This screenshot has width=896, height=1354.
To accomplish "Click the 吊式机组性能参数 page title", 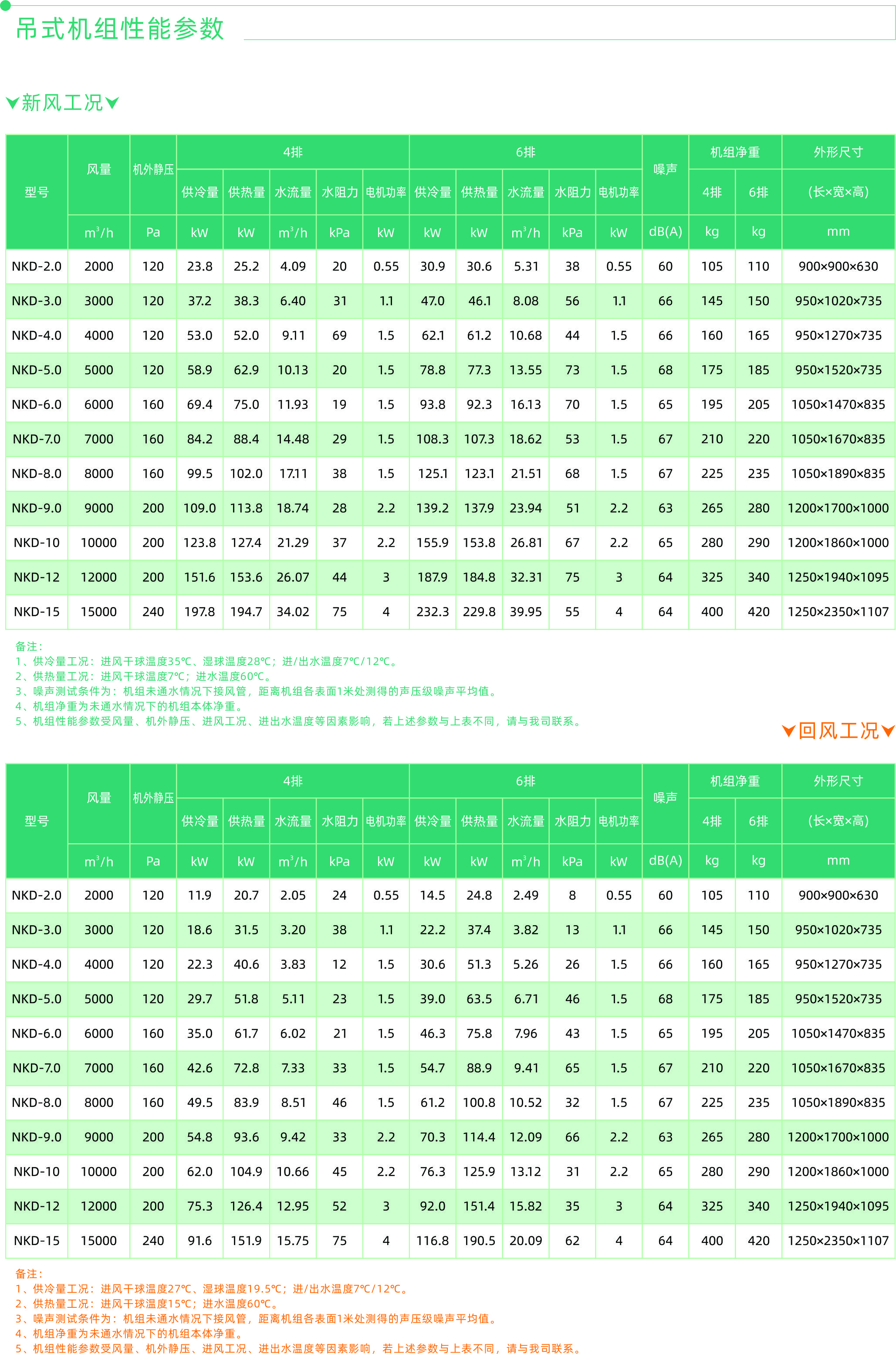I will pyautogui.click(x=119, y=29).
